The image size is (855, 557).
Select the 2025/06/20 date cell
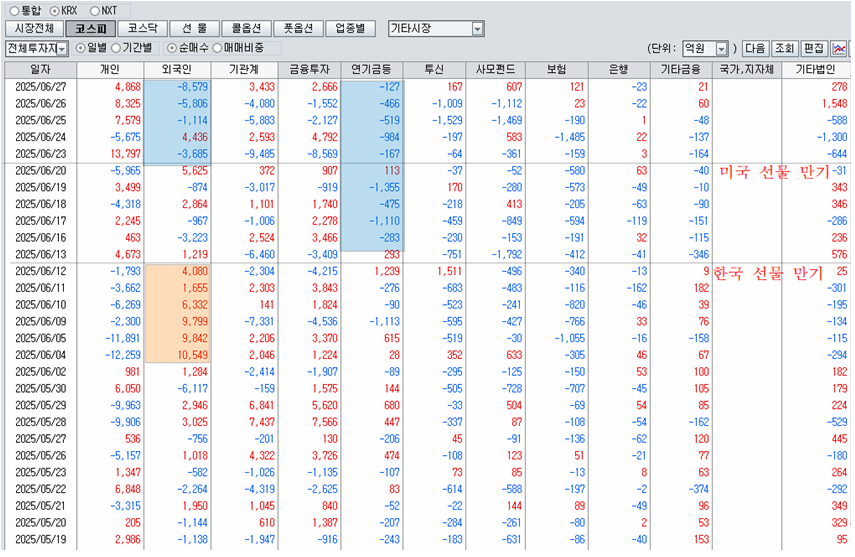[41, 171]
